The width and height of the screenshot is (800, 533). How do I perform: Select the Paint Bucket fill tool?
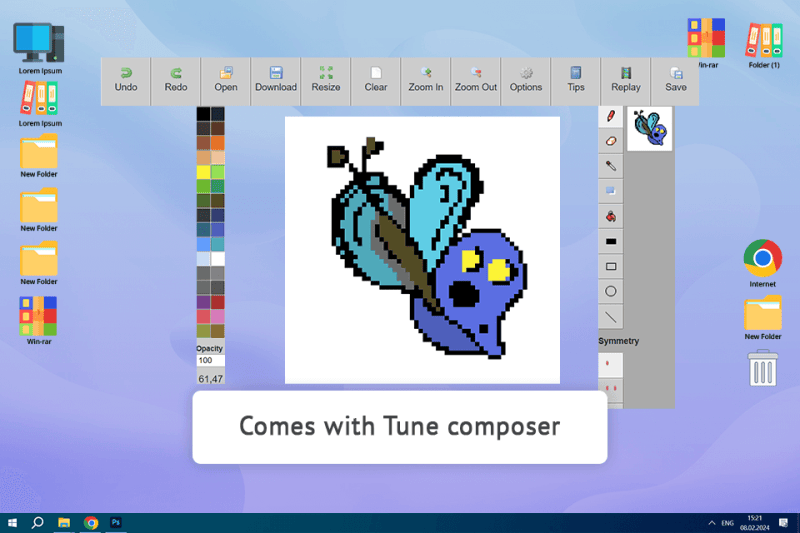coord(611,216)
